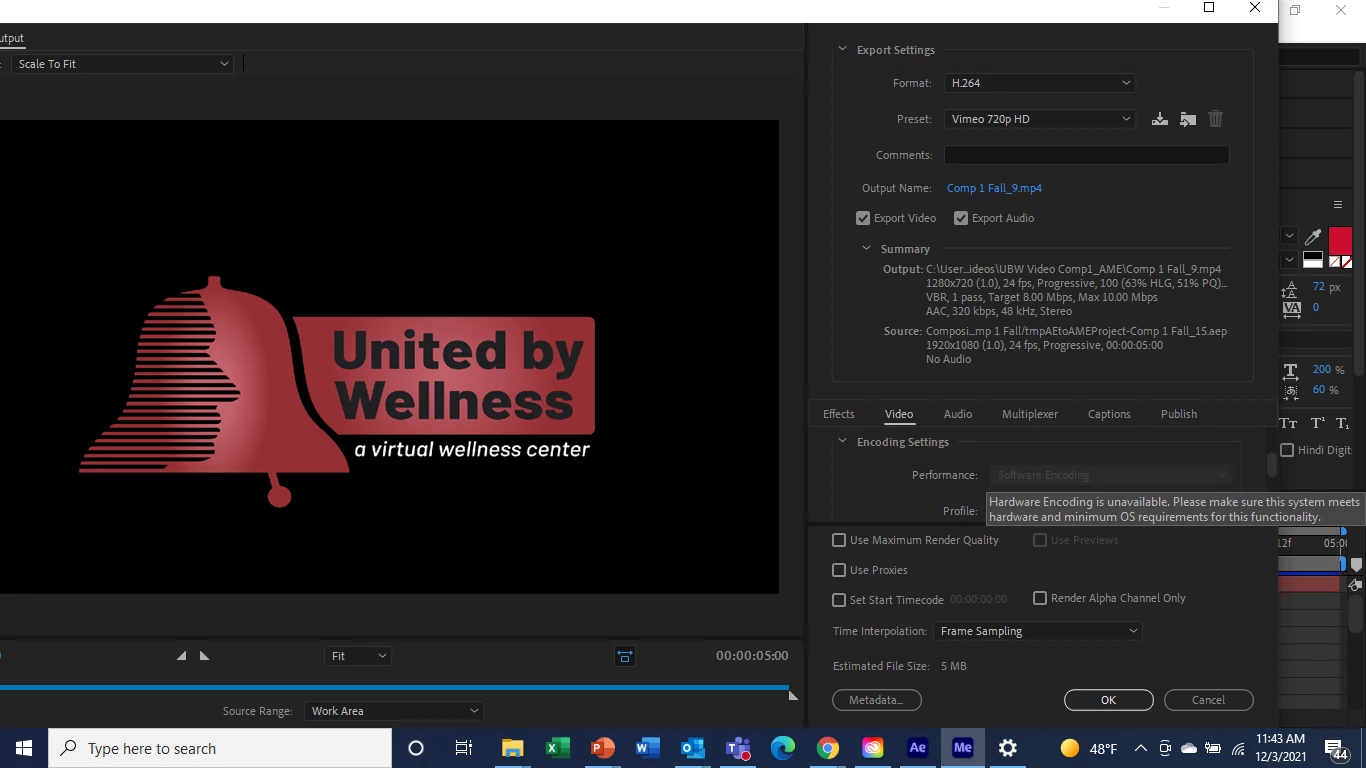Image resolution: width=1366 pixels, height=768 pixels.
Task: Open Outlook from the taskbar
Action: point(692,748)
